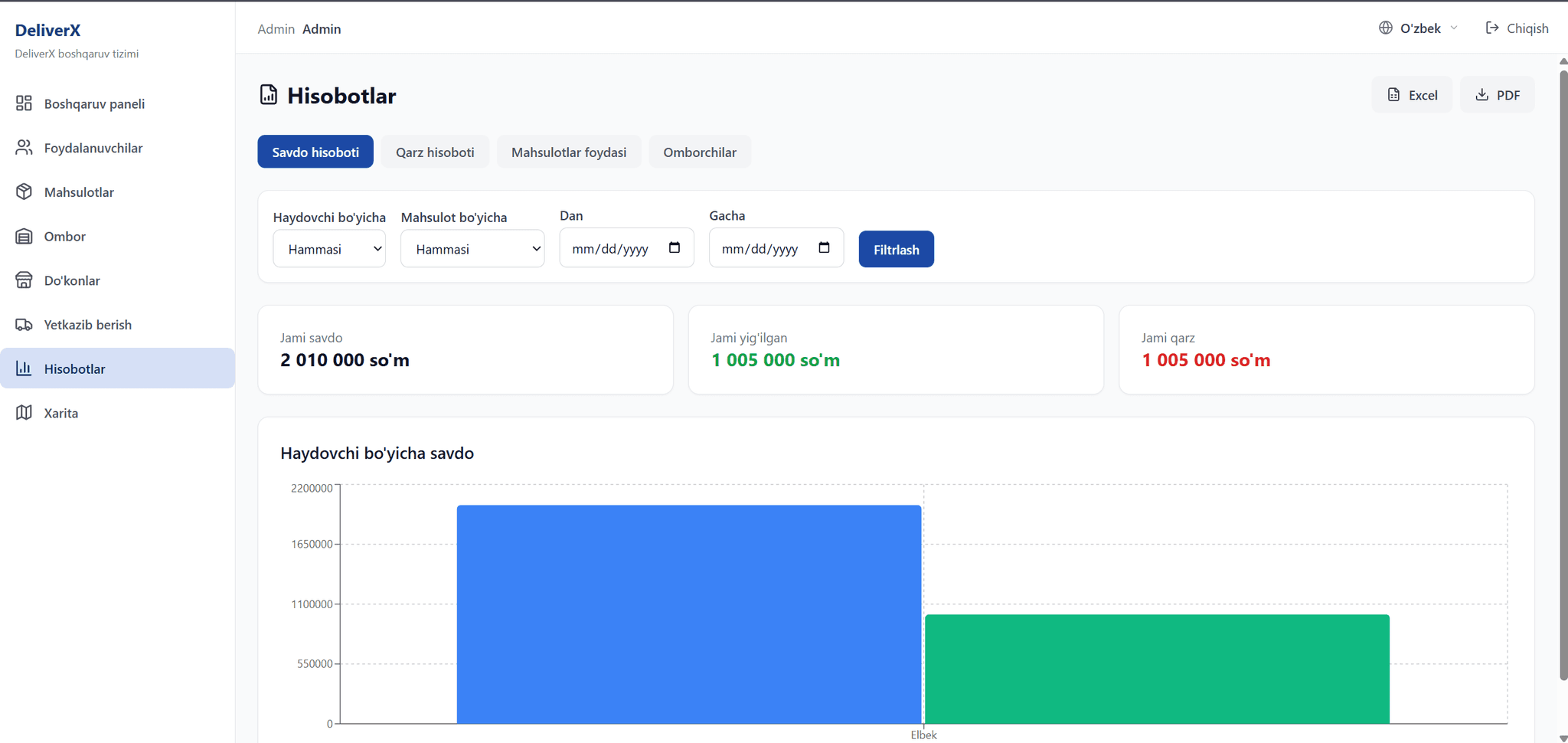
Task: Open the Omborchilar tab
Action: 700,152
